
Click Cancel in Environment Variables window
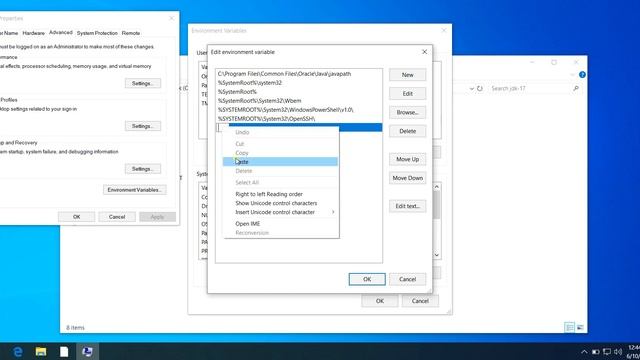tap(420, 301)
